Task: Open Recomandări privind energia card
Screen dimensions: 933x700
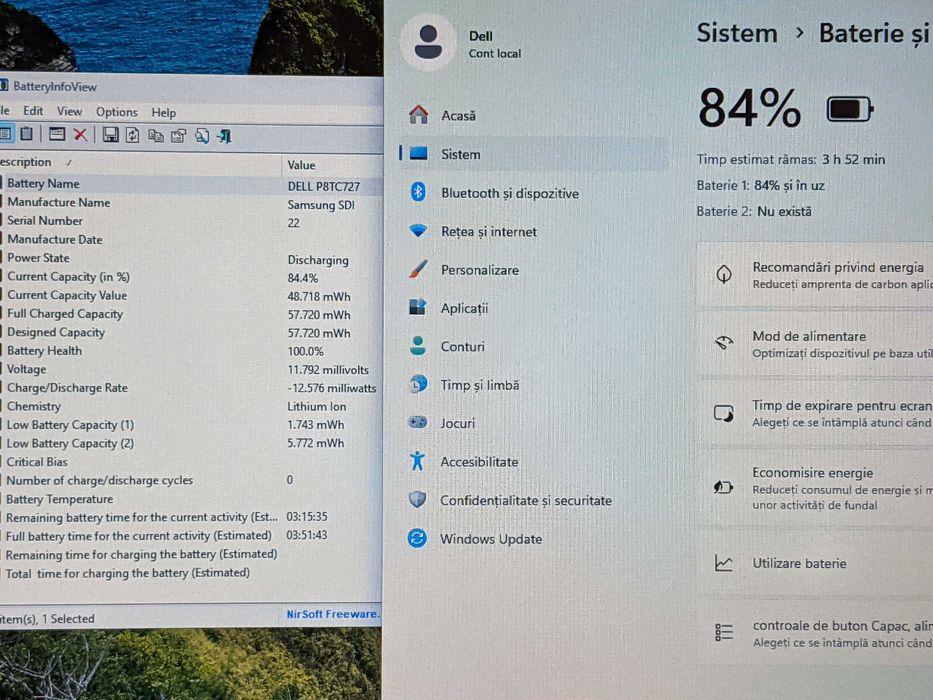Action: point(815,275)
